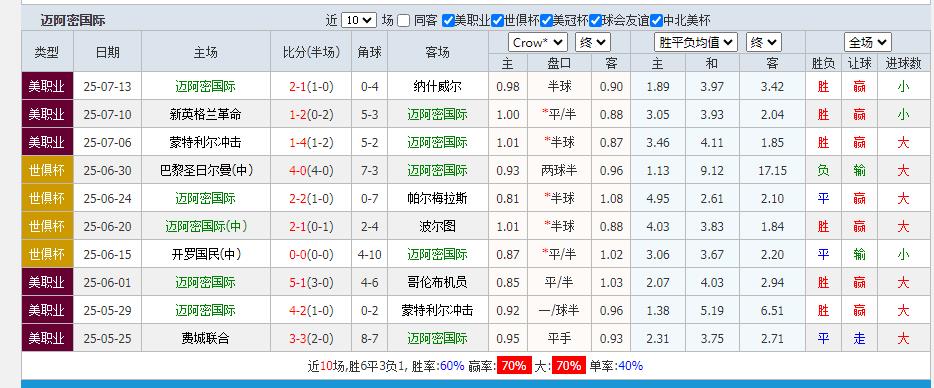Viewport: 934px width, 388px height.
Task: Open the 终 dropdown next to 胜平负均值
Action: pyautogui.click(x=764, y=42)
